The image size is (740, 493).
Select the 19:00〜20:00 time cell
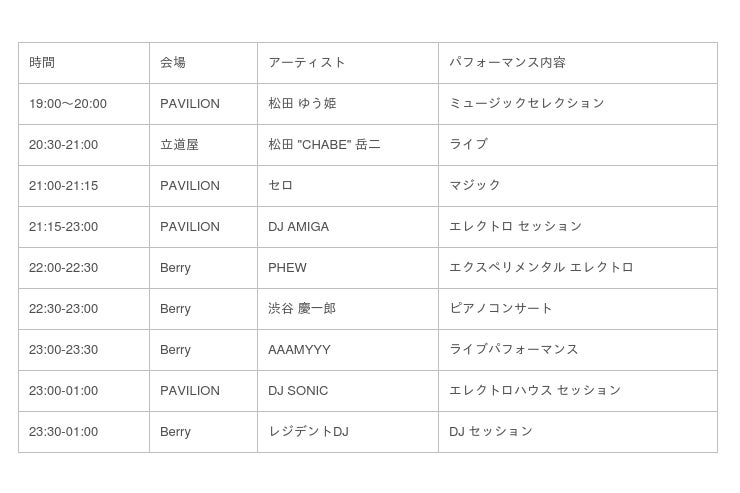pos(68,104)
